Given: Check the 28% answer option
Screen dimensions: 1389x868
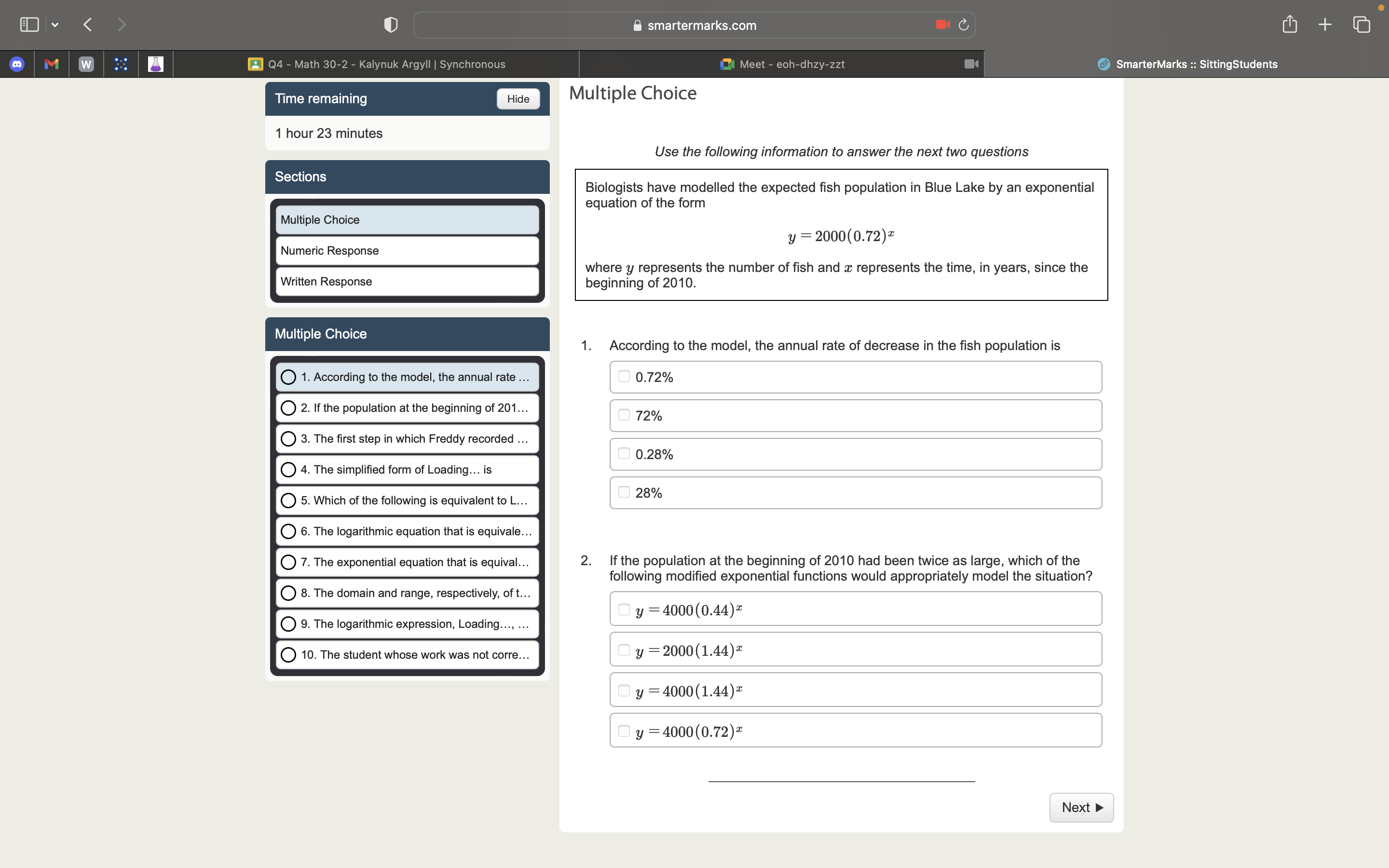Looking at the screenshot, I should [x=624, y=492].
